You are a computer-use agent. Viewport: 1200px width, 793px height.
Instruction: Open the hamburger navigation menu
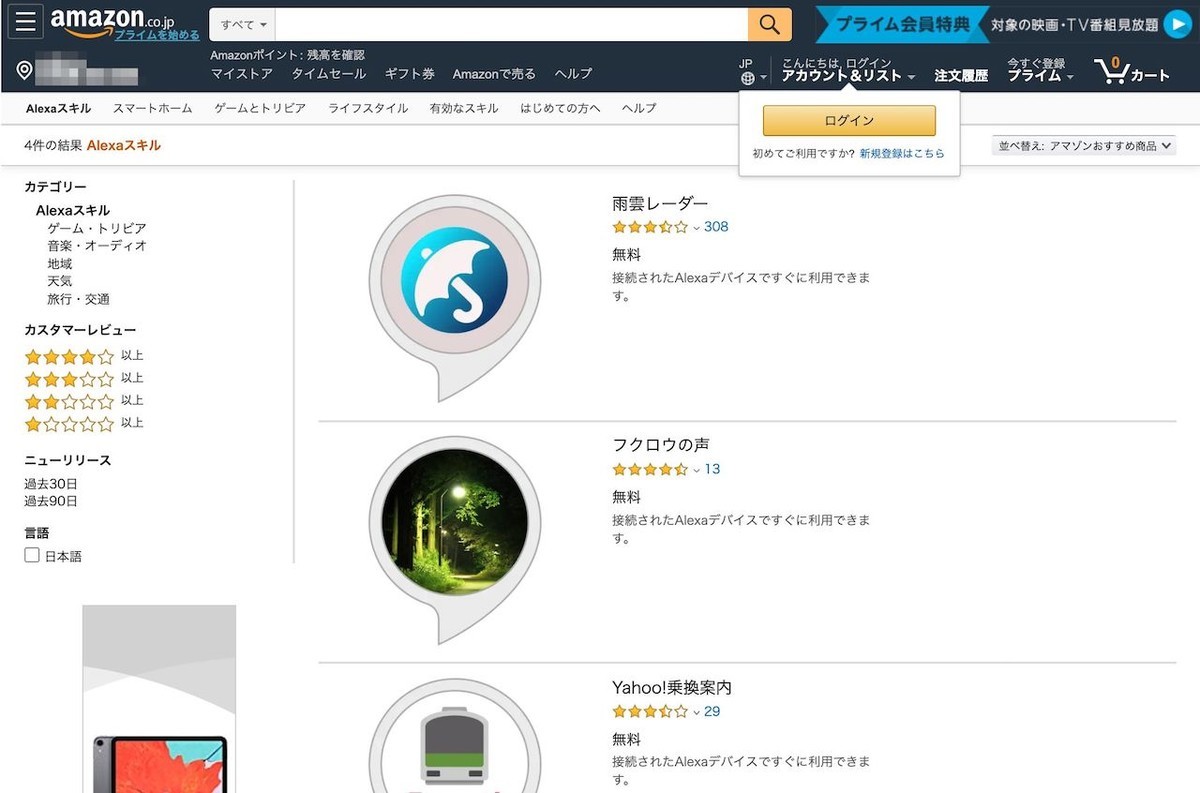tap(26, 22)
